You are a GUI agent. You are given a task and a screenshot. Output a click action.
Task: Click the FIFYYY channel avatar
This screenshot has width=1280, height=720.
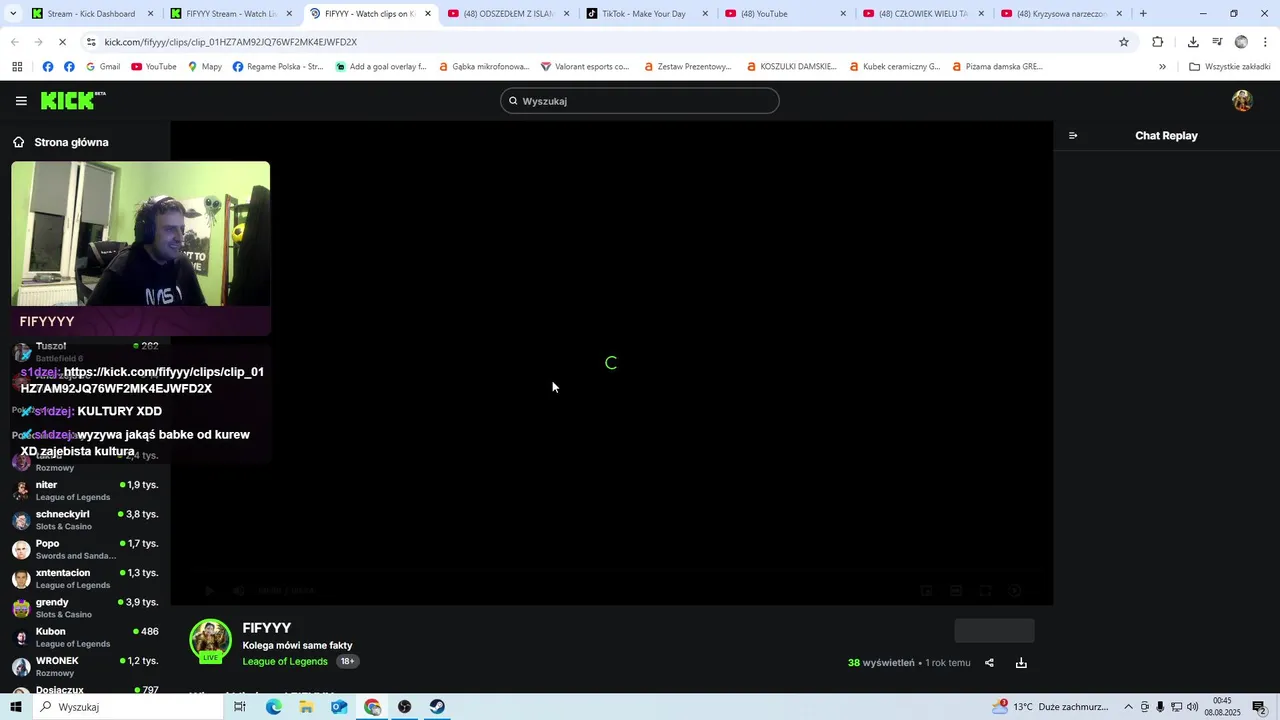pyautogui.click(x=211, y=641)
